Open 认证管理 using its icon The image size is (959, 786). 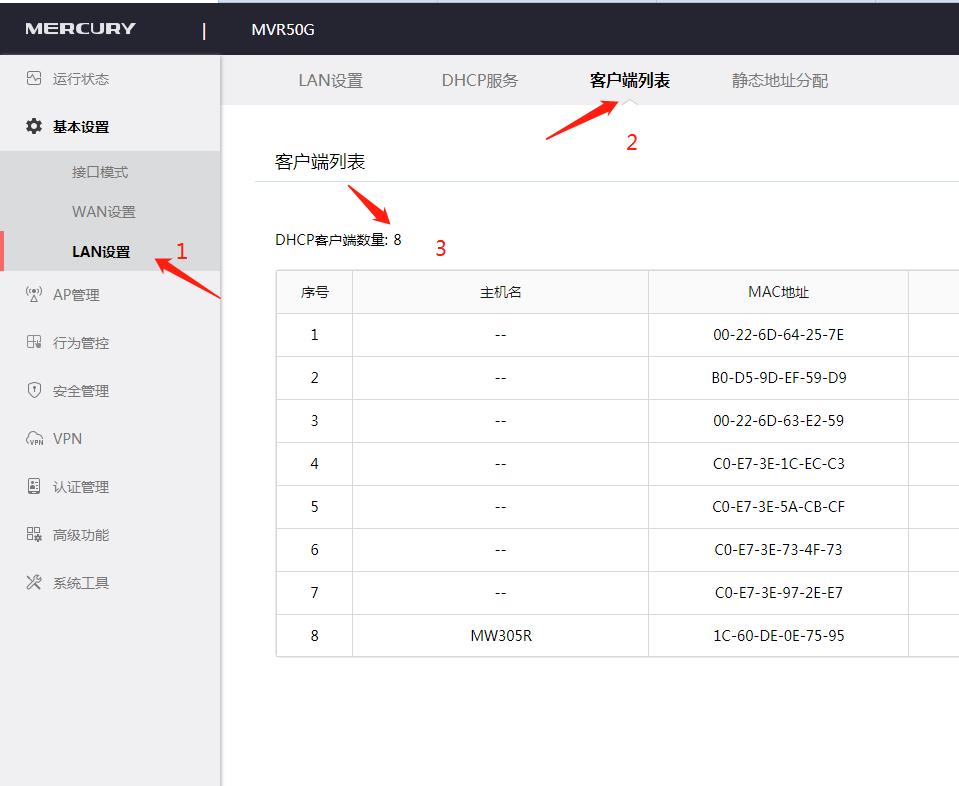tap(33, 486)
